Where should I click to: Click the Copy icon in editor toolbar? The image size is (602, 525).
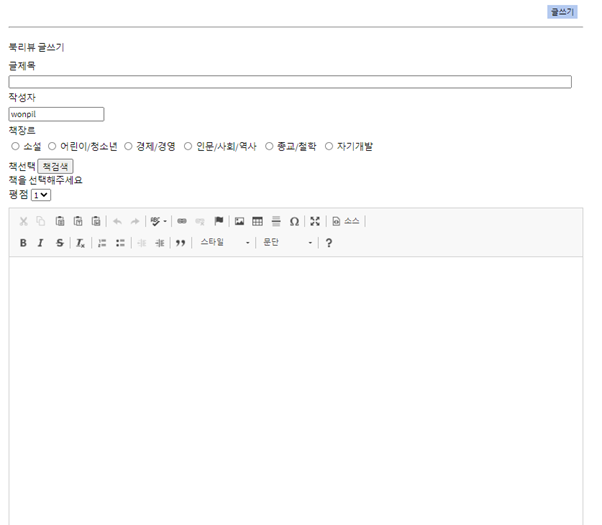tap(40, 221)
